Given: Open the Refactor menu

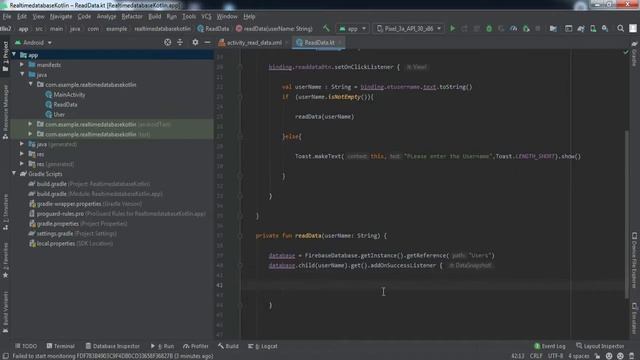Looking at the screenshot, I should coord(132,16).
